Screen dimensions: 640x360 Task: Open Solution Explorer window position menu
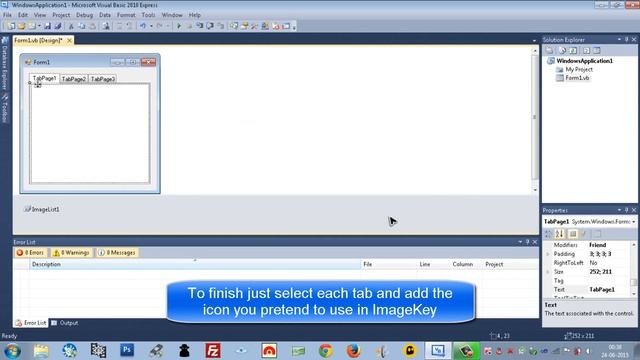pos(619,40)
